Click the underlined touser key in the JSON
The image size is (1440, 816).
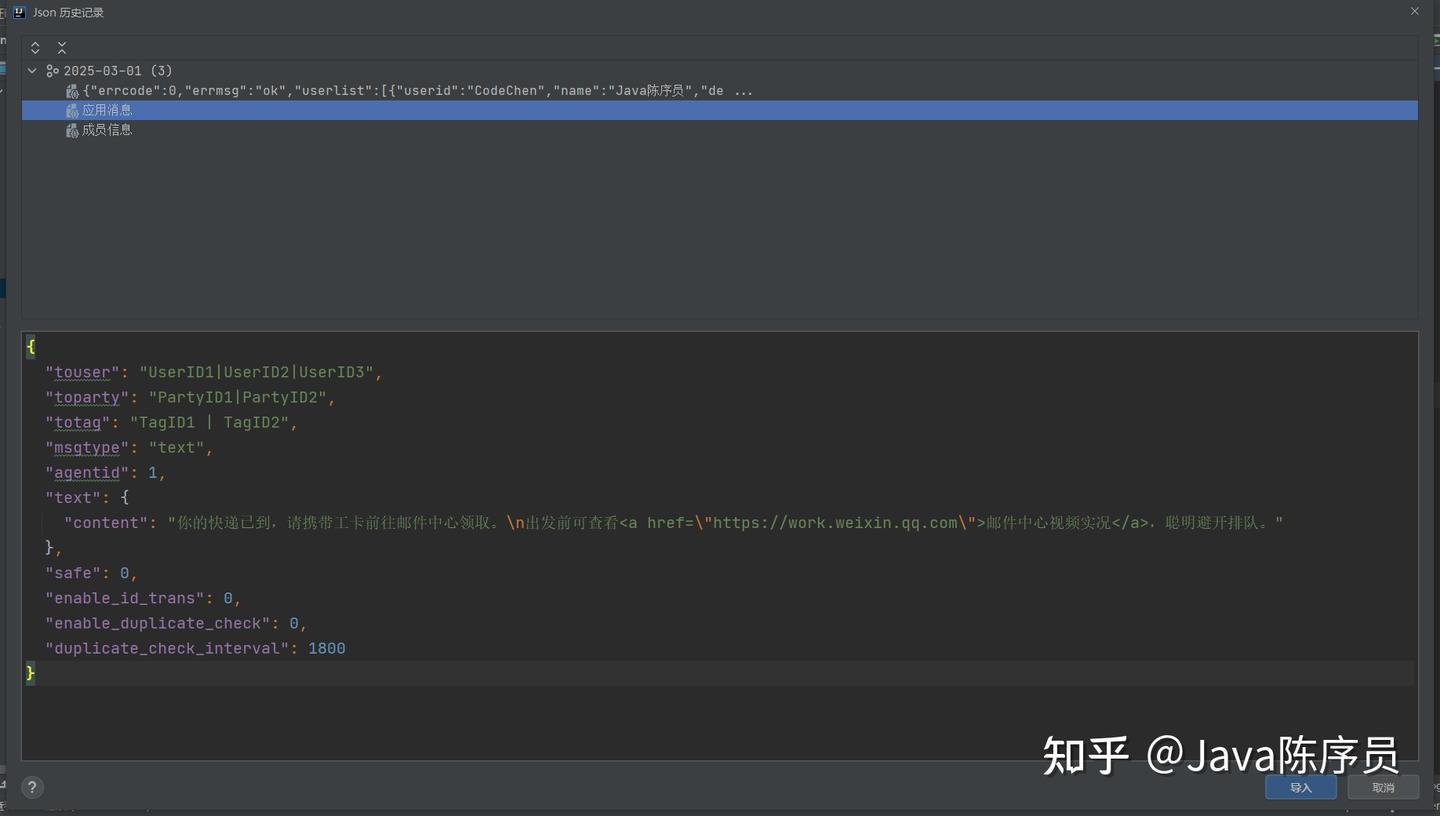pos(81,372)
